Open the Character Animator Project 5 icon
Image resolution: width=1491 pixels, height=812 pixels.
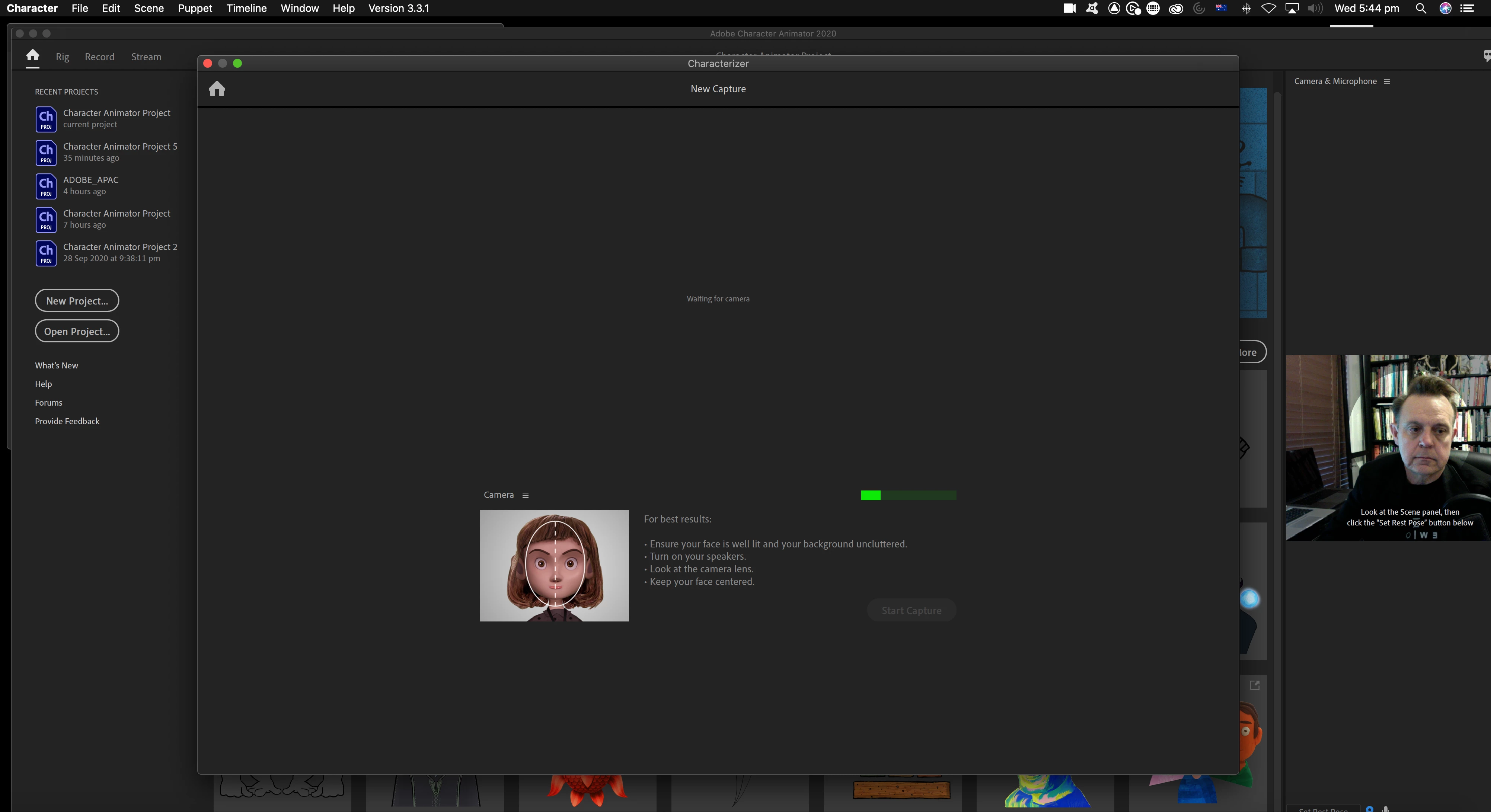46,152
